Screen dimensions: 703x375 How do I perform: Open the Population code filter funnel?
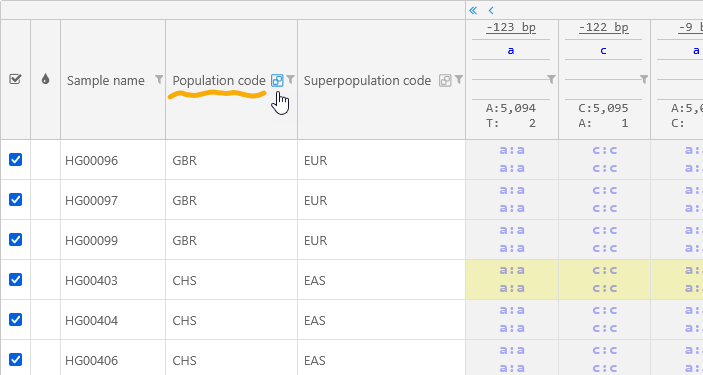click(291, 79)
